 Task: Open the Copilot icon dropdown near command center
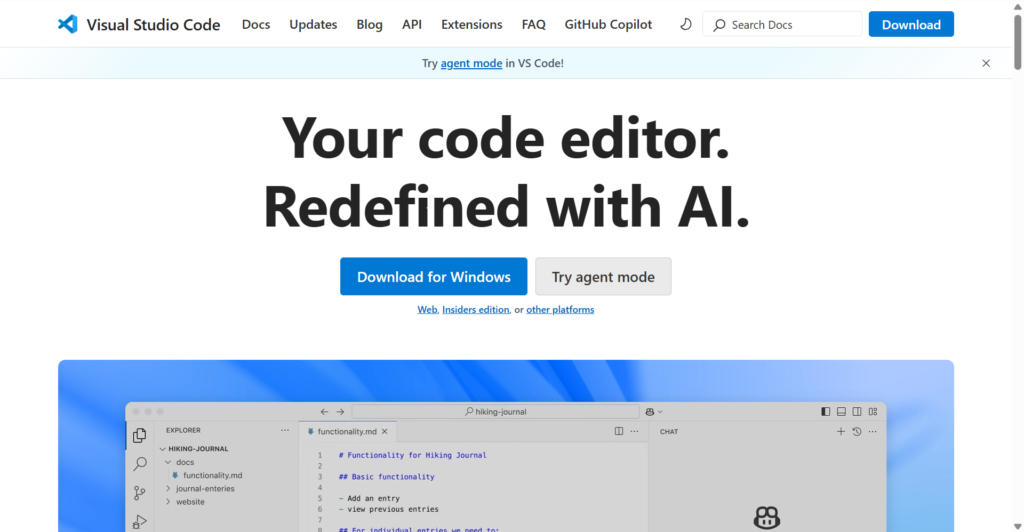click(x=654, y=412)
